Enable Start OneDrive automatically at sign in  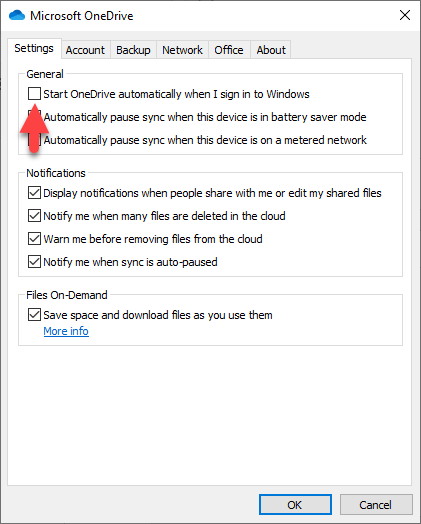point(34,94)
